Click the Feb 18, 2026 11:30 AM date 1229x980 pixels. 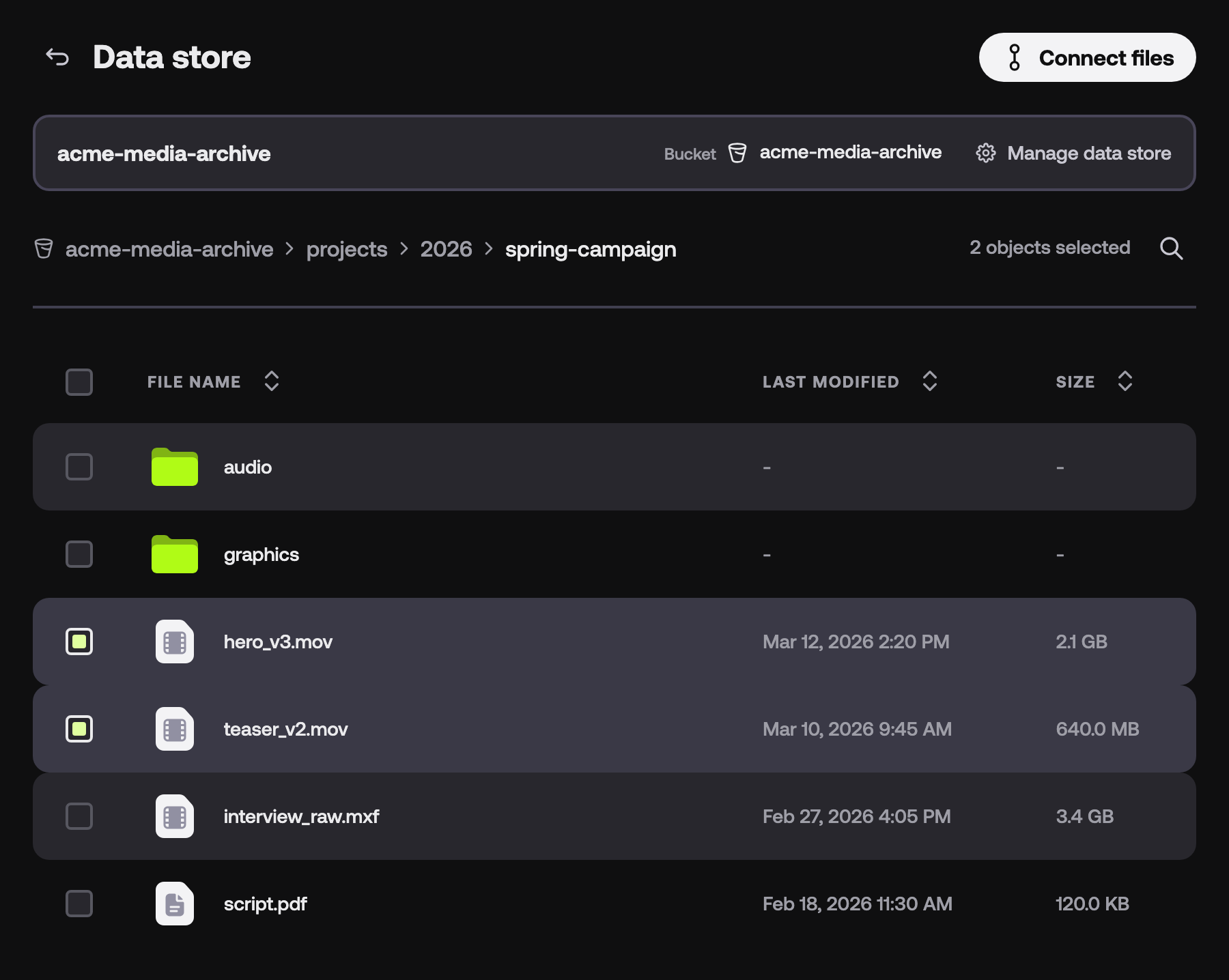[858, 904]
